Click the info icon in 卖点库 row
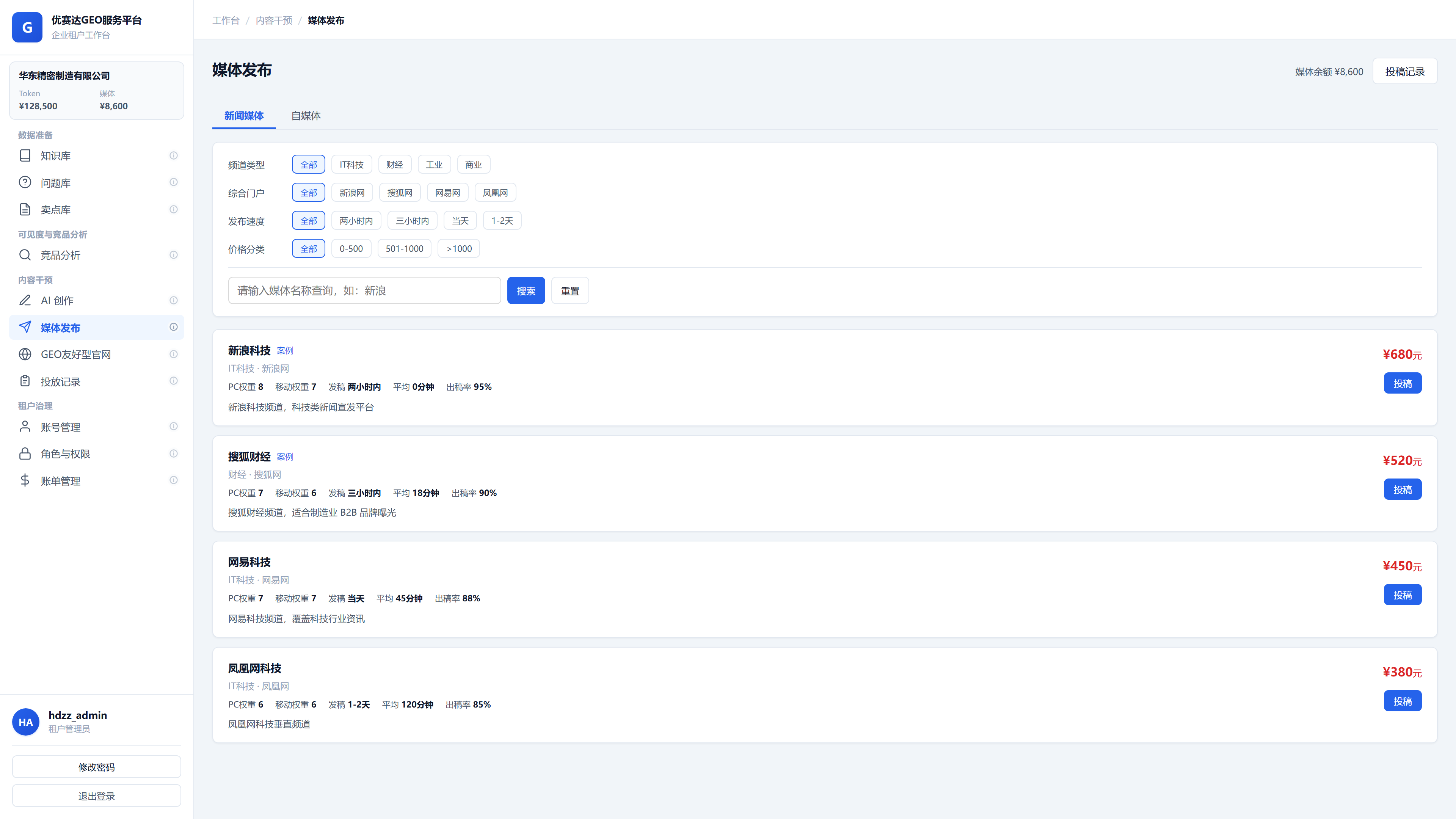 coord(174,209)
